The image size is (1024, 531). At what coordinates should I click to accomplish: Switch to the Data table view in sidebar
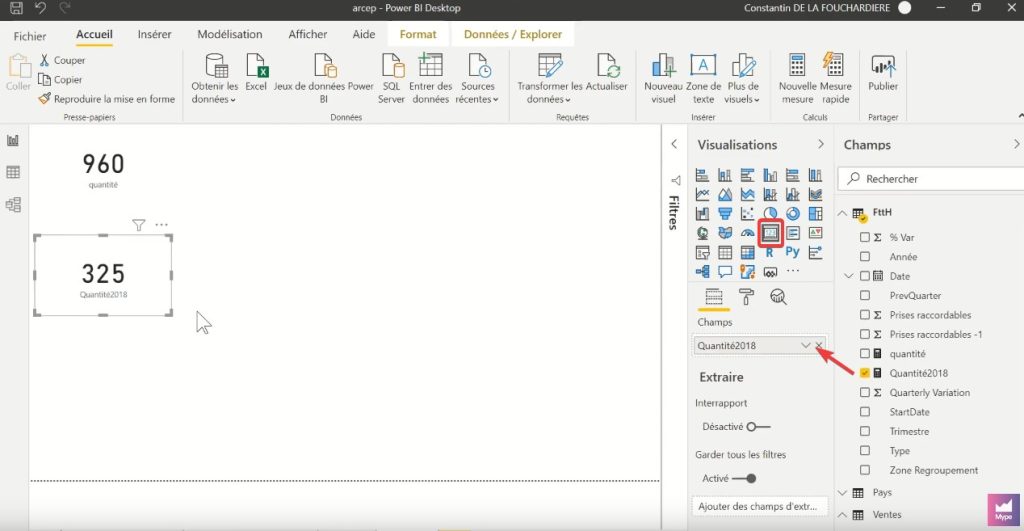pyautogui.click(x=13, y=172)
